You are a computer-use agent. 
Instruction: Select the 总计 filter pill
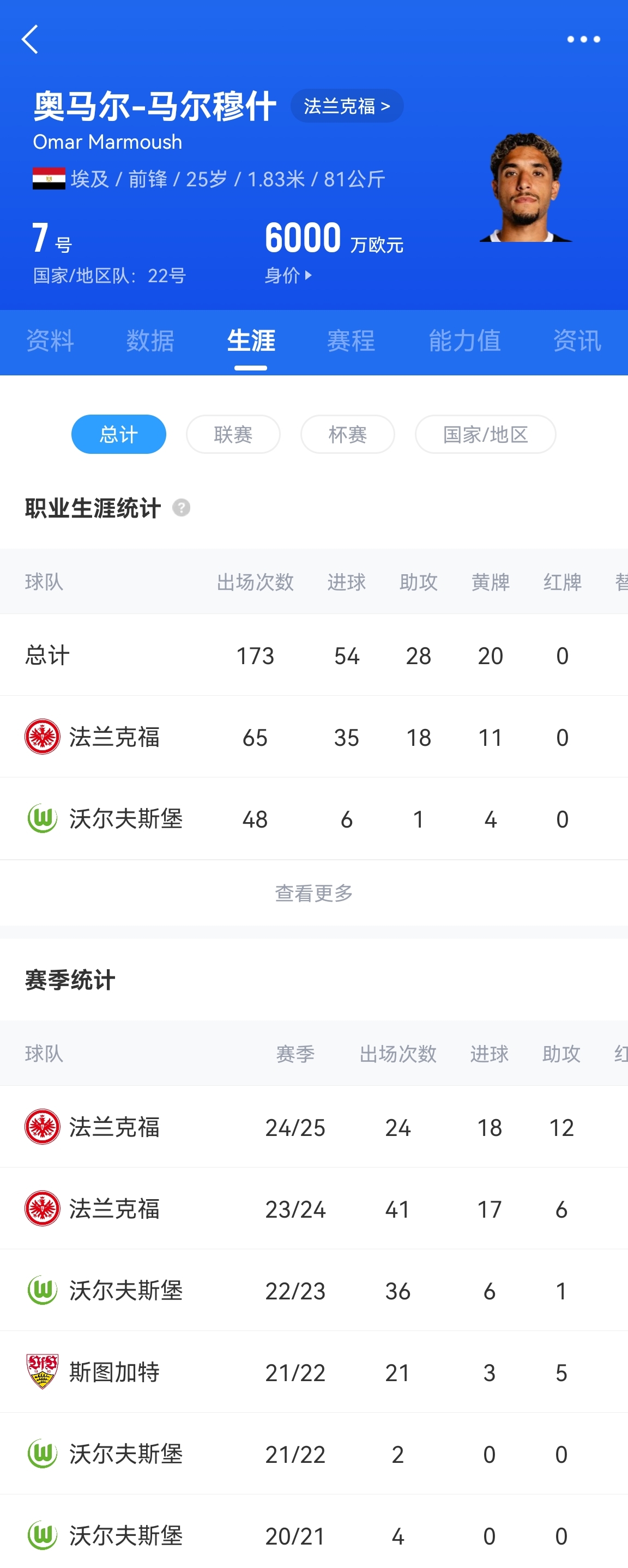(x=118, y=434)
